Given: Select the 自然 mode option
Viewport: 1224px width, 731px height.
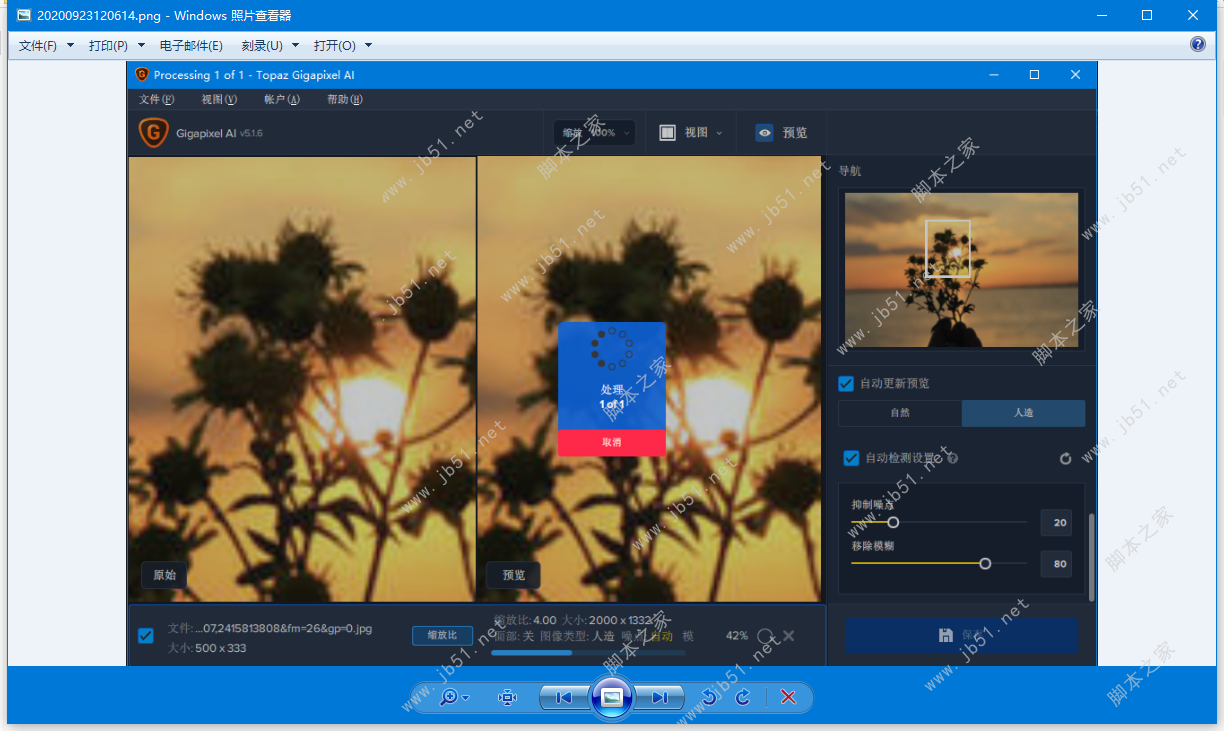Looking at the screenshot, I should (900, 413).
